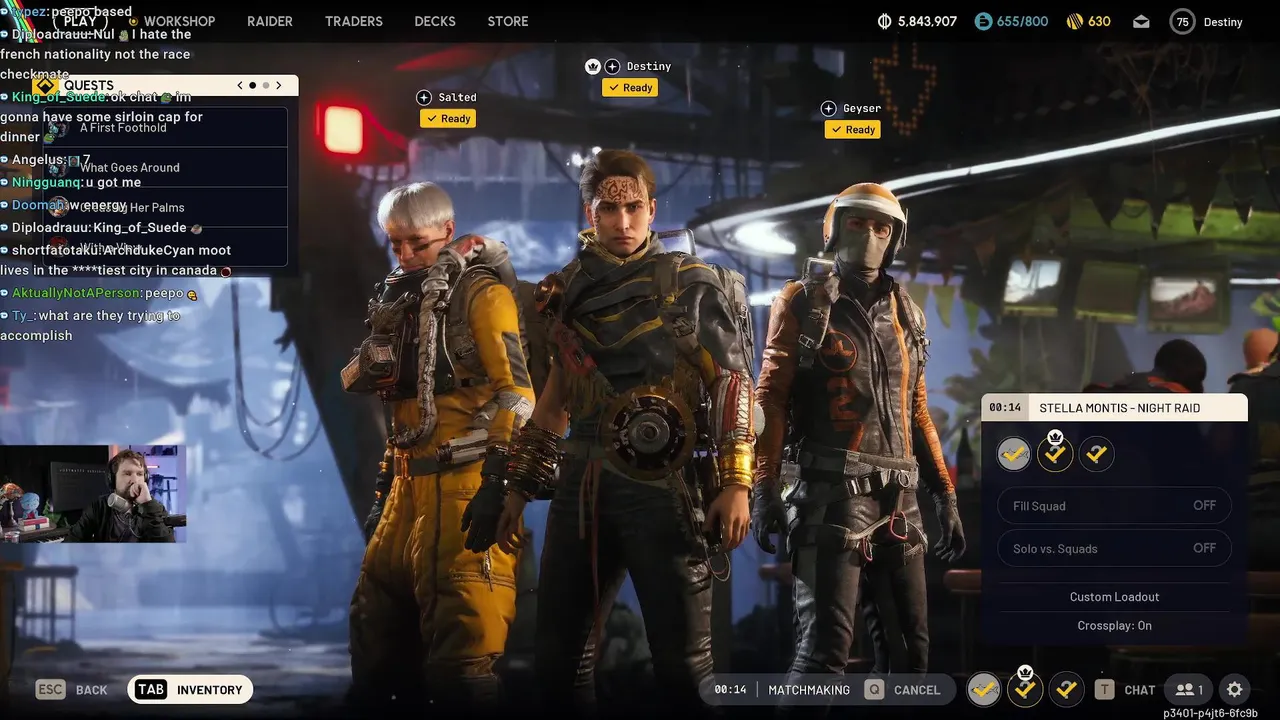Click Geyser's Ready status badge

coord(852,129)
